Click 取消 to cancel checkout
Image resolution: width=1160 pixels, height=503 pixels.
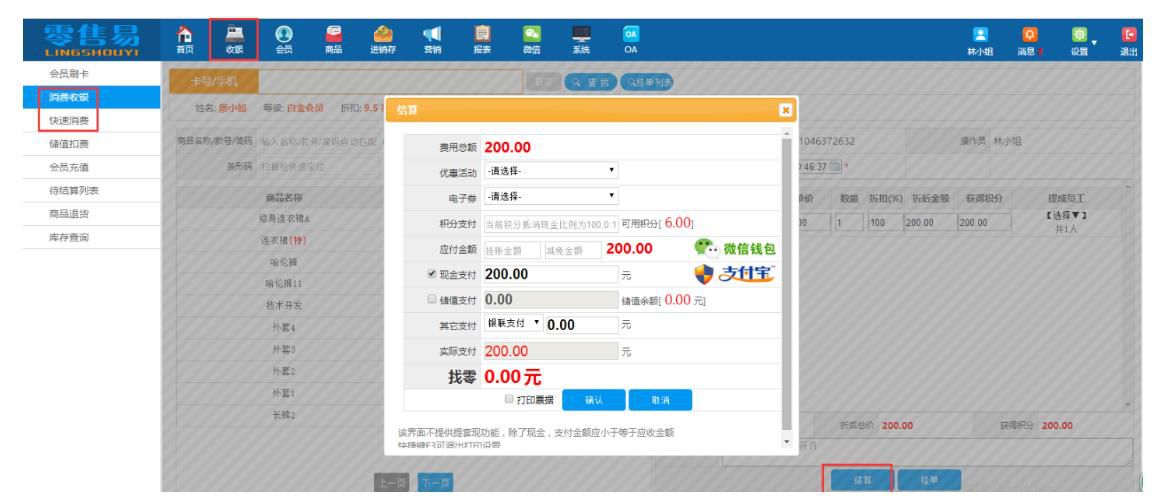pyautogui.click(x=660, y=399)
